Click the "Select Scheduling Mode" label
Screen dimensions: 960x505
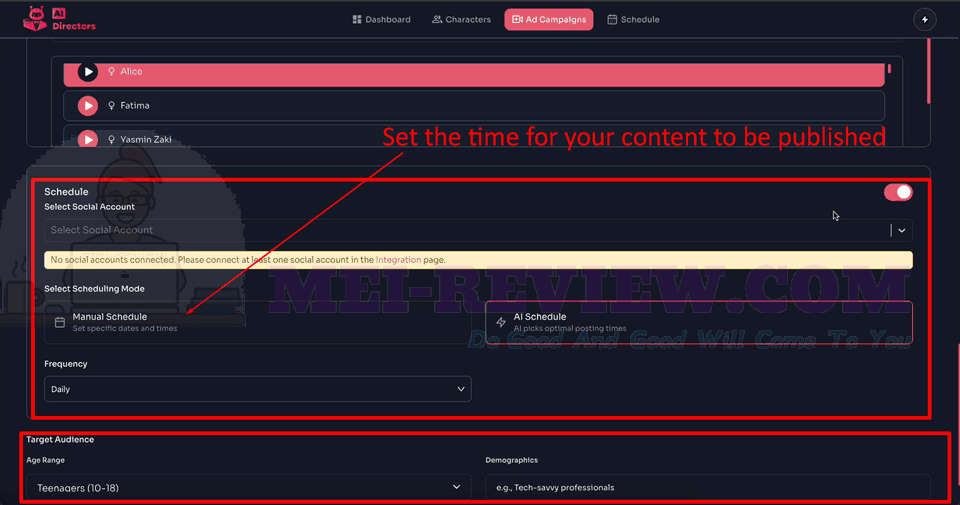pyautogui.click(x=94, y=288)
